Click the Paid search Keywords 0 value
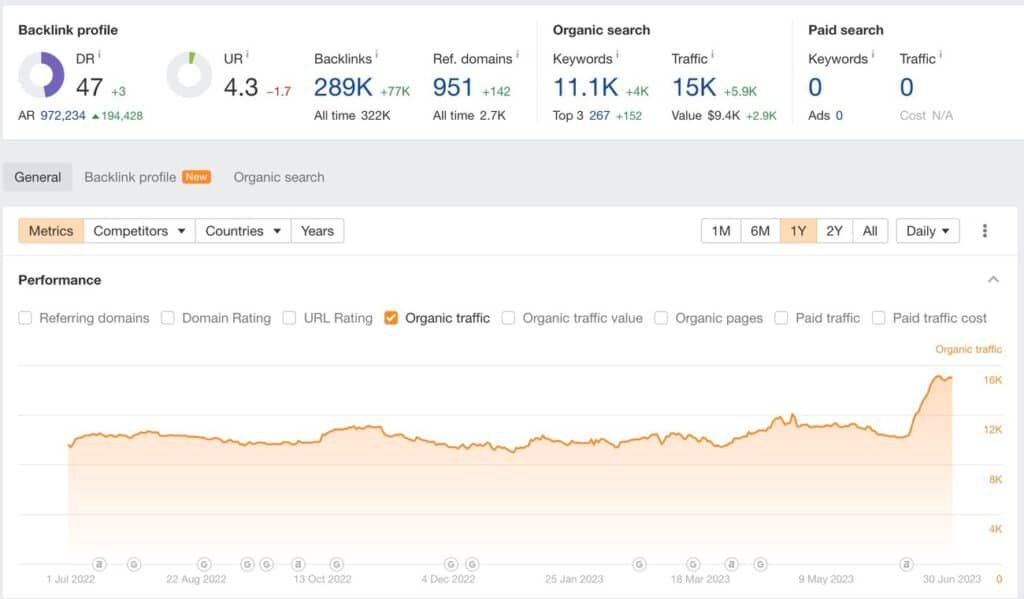1024x599 pixels. pyautogui.click(x=815, y=87)
